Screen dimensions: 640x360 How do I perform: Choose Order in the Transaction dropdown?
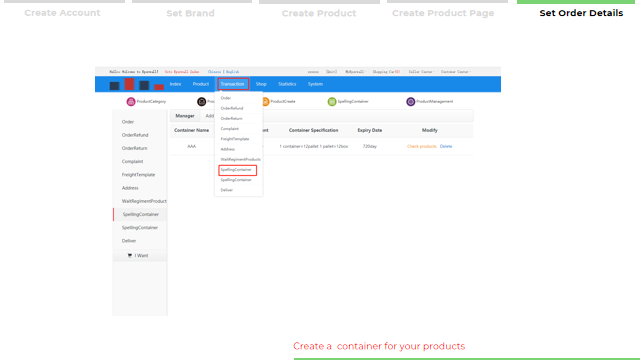(226, 98)
